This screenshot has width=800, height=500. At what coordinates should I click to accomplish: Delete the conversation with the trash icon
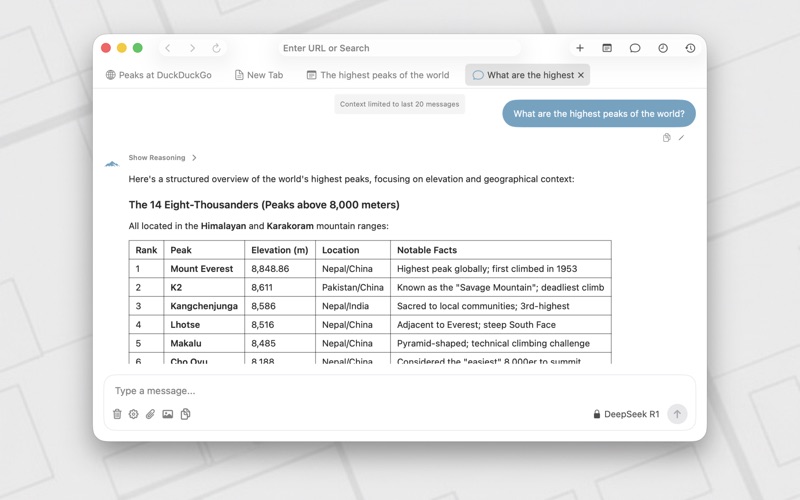[117, 414]
